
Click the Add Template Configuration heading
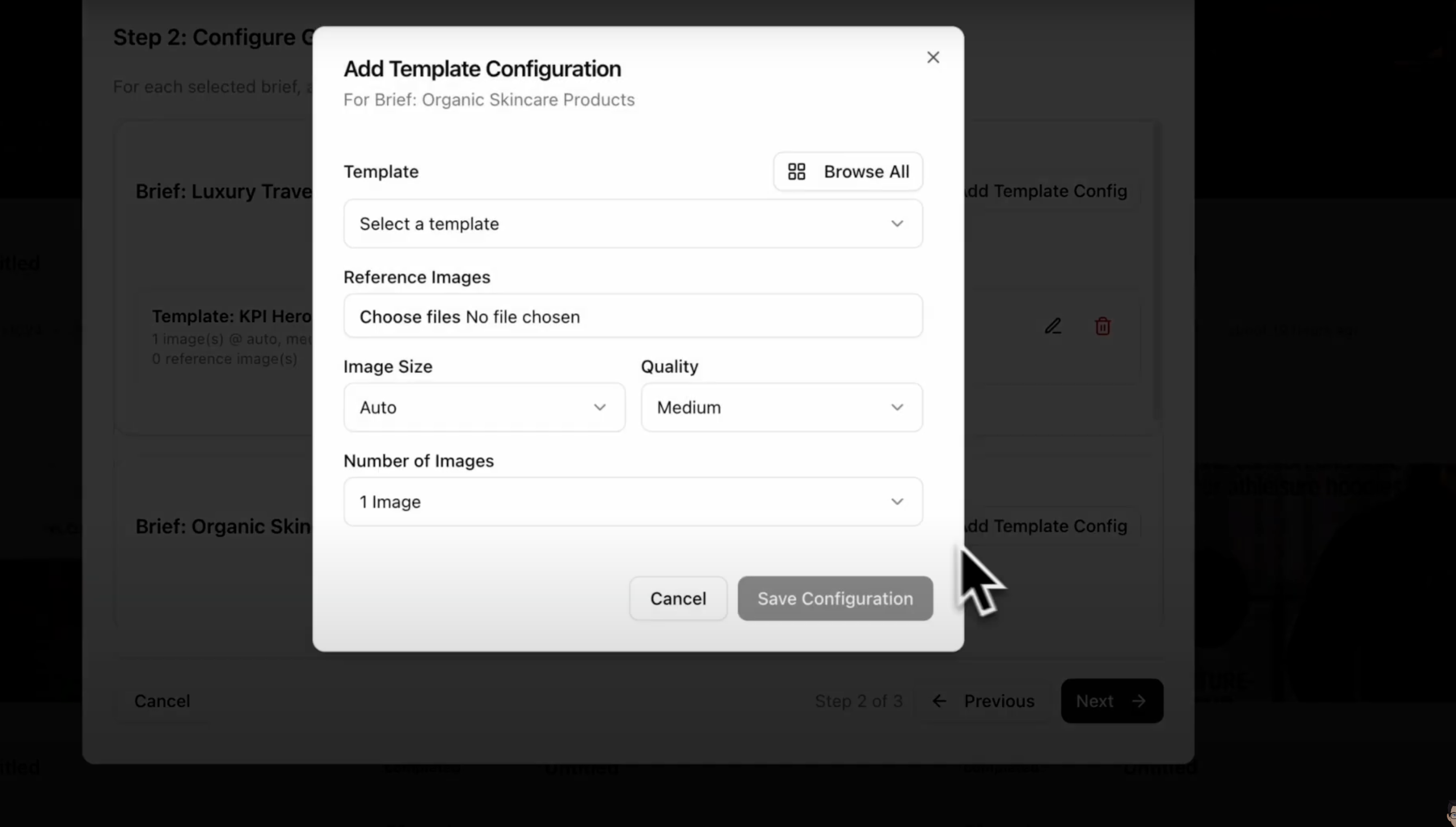tap(482, 69)
